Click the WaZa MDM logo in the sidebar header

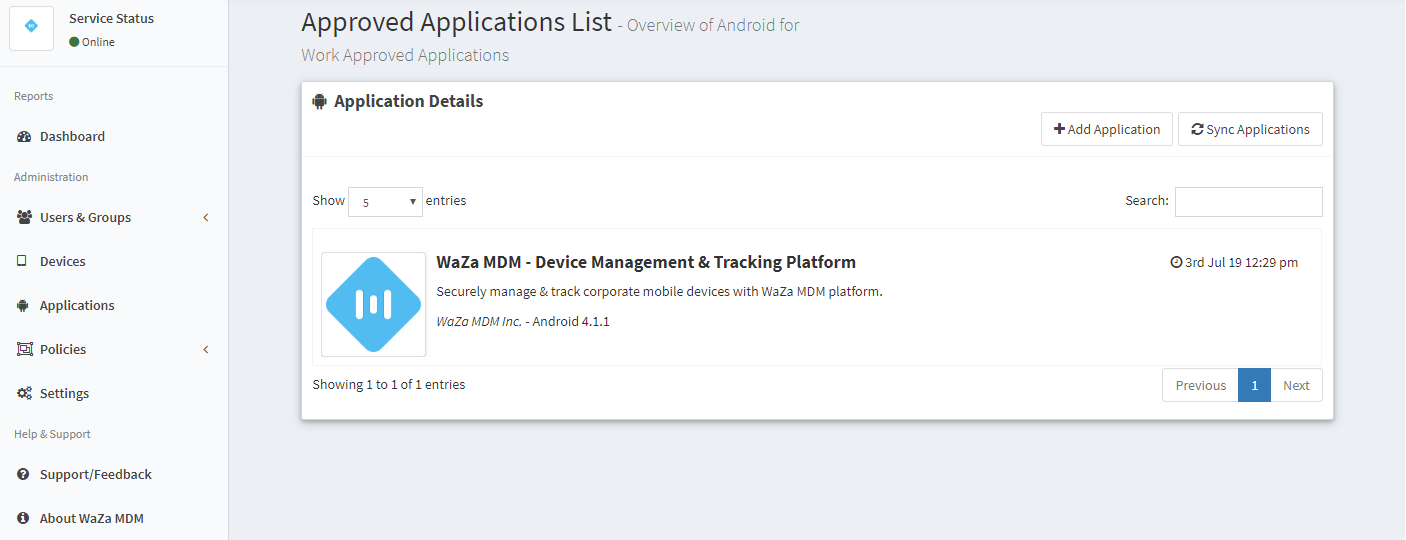pos(31,27)
